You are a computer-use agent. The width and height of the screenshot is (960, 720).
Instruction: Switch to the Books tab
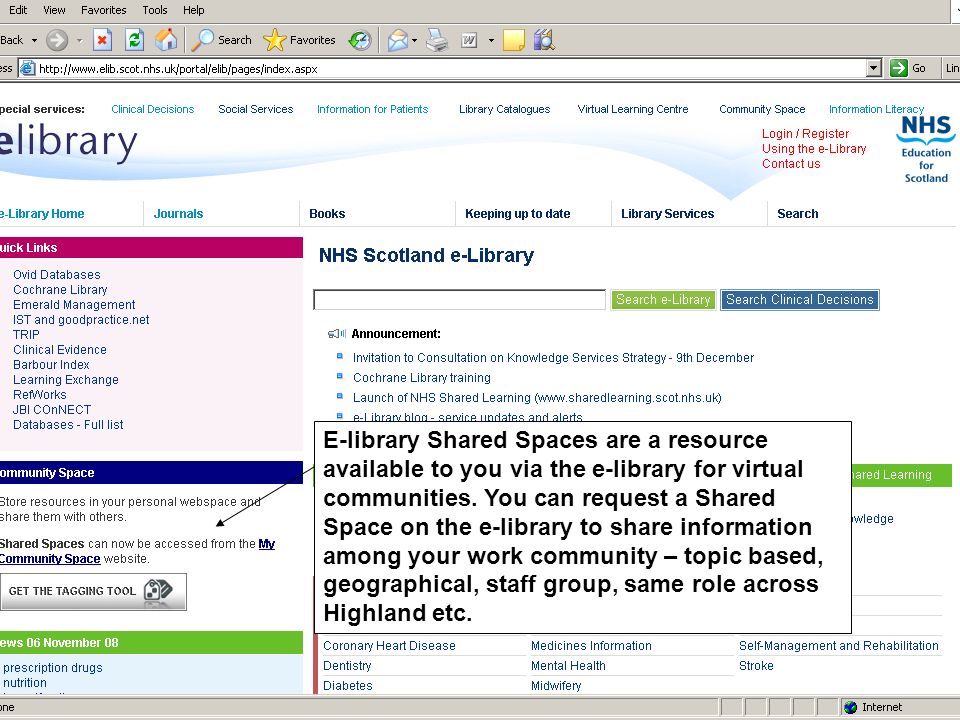[x=327, y=214]
